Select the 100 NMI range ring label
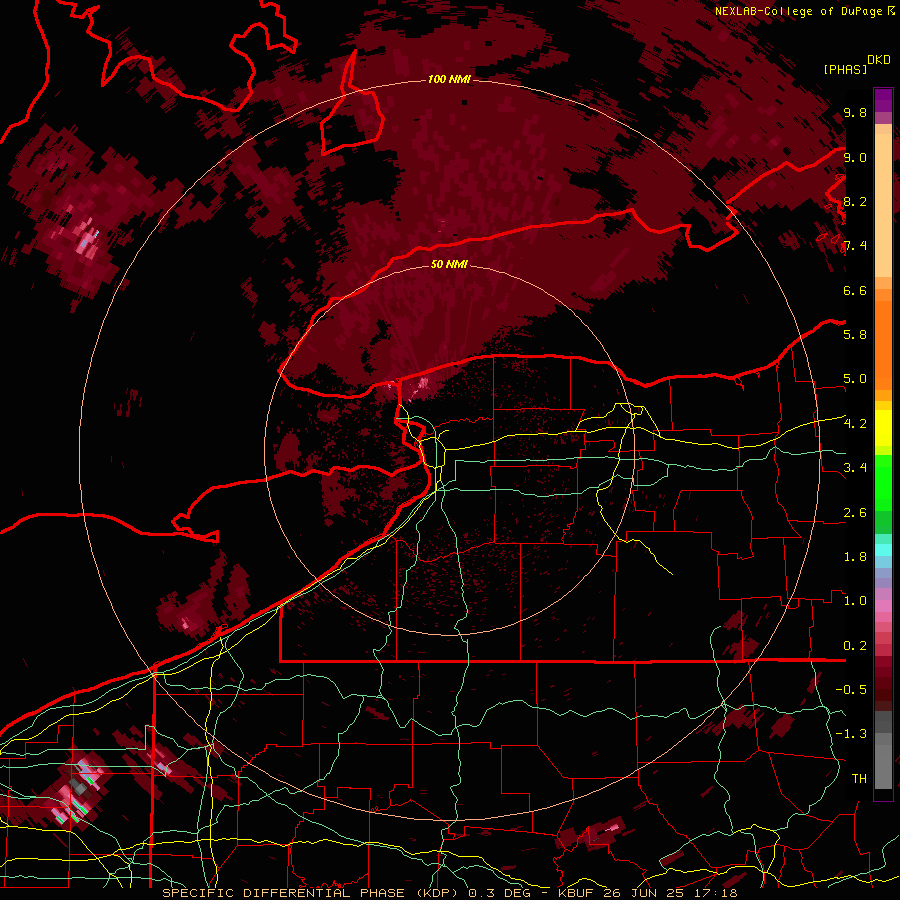 click(449, 79)
